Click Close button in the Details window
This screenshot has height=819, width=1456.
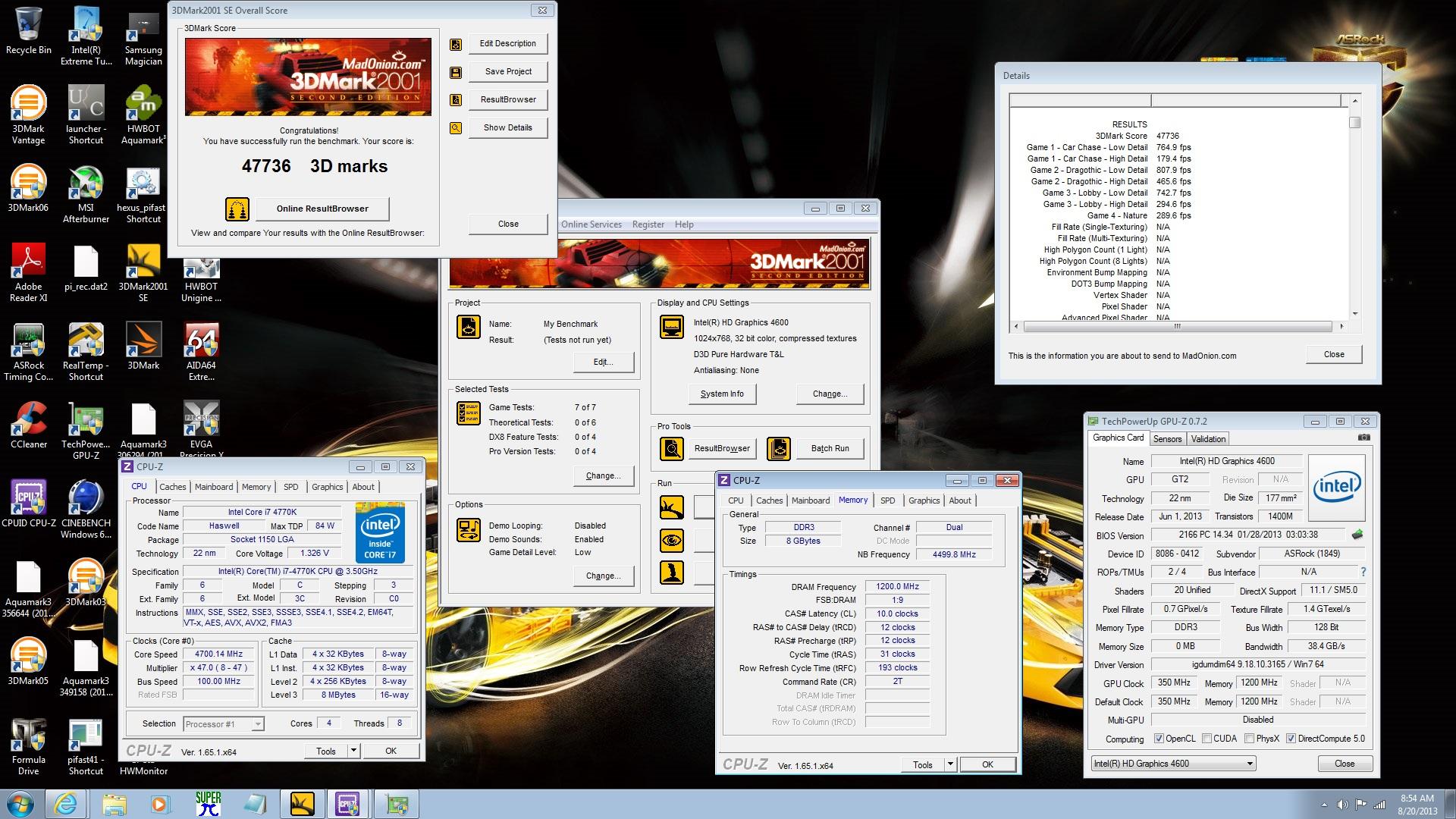[x=1334, y=354]
